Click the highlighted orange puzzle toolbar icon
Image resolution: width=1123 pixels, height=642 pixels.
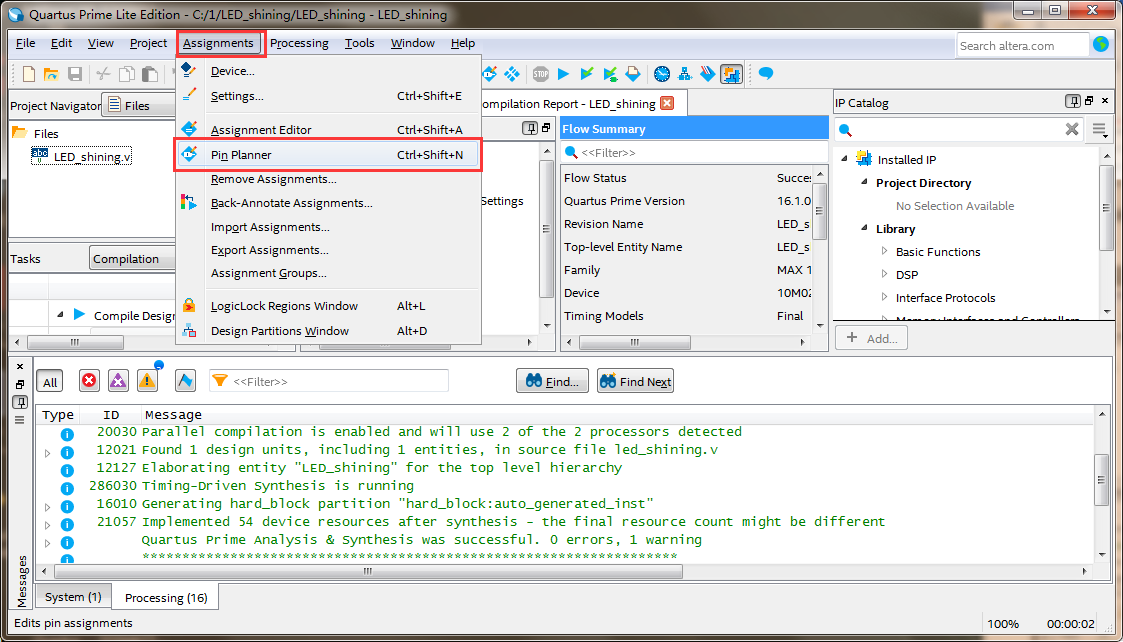(731, 74)
